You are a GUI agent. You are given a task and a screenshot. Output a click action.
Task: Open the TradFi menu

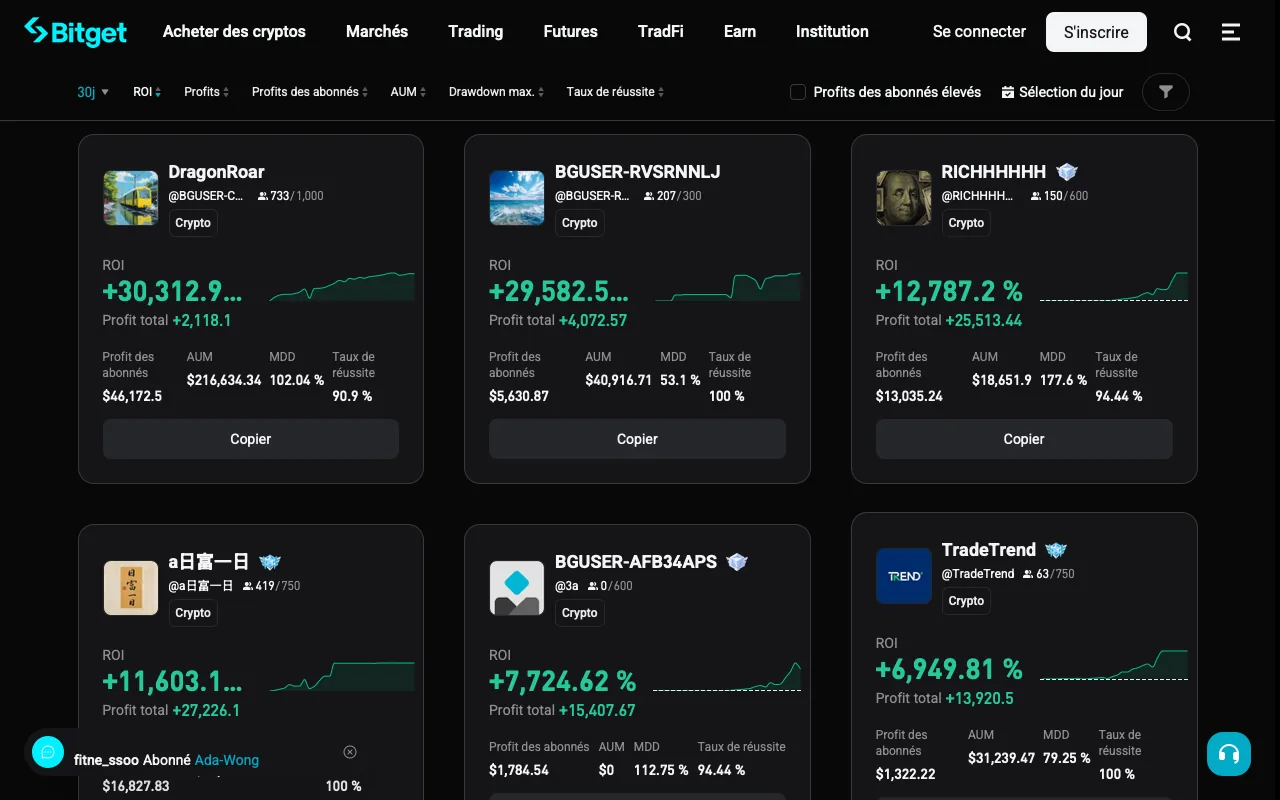661,32
